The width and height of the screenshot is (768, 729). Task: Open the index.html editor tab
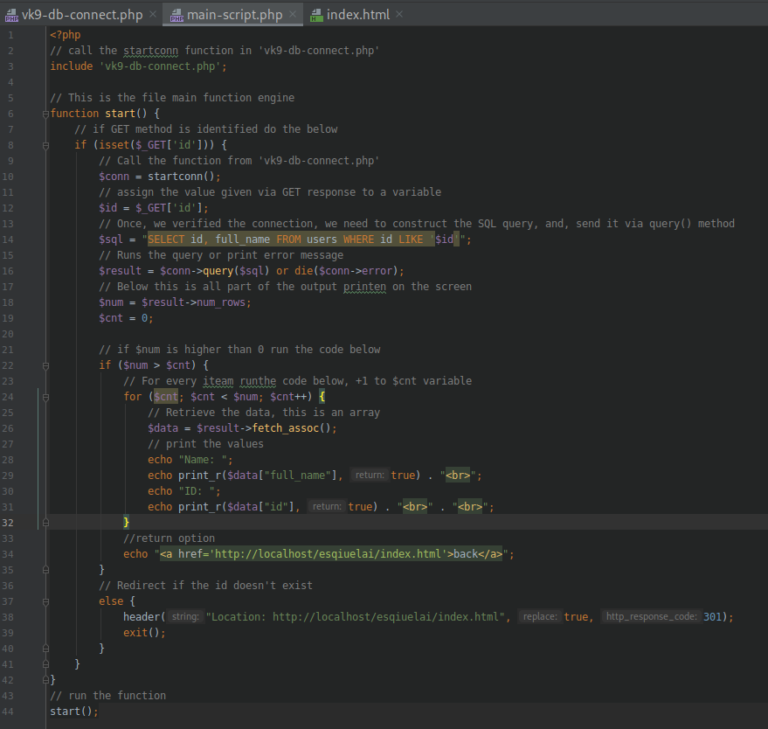pyautogui.click(x=359, y=15)
